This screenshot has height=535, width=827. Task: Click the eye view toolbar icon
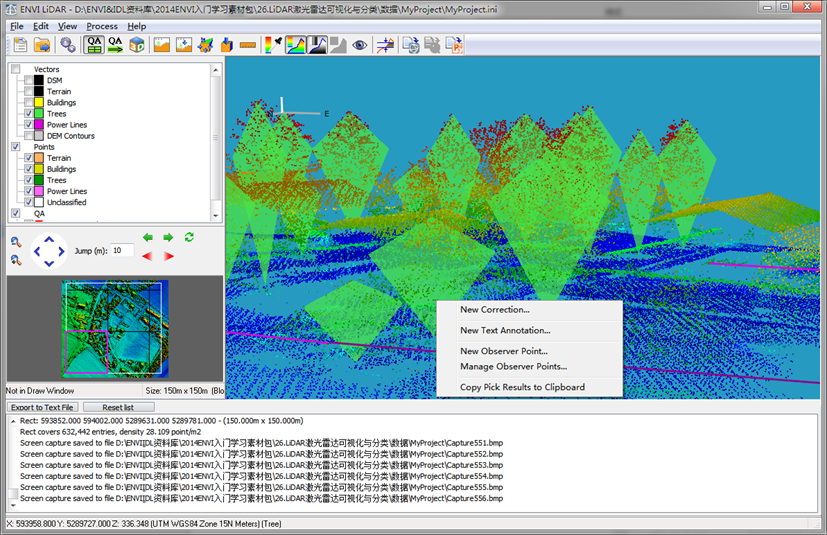360,45
